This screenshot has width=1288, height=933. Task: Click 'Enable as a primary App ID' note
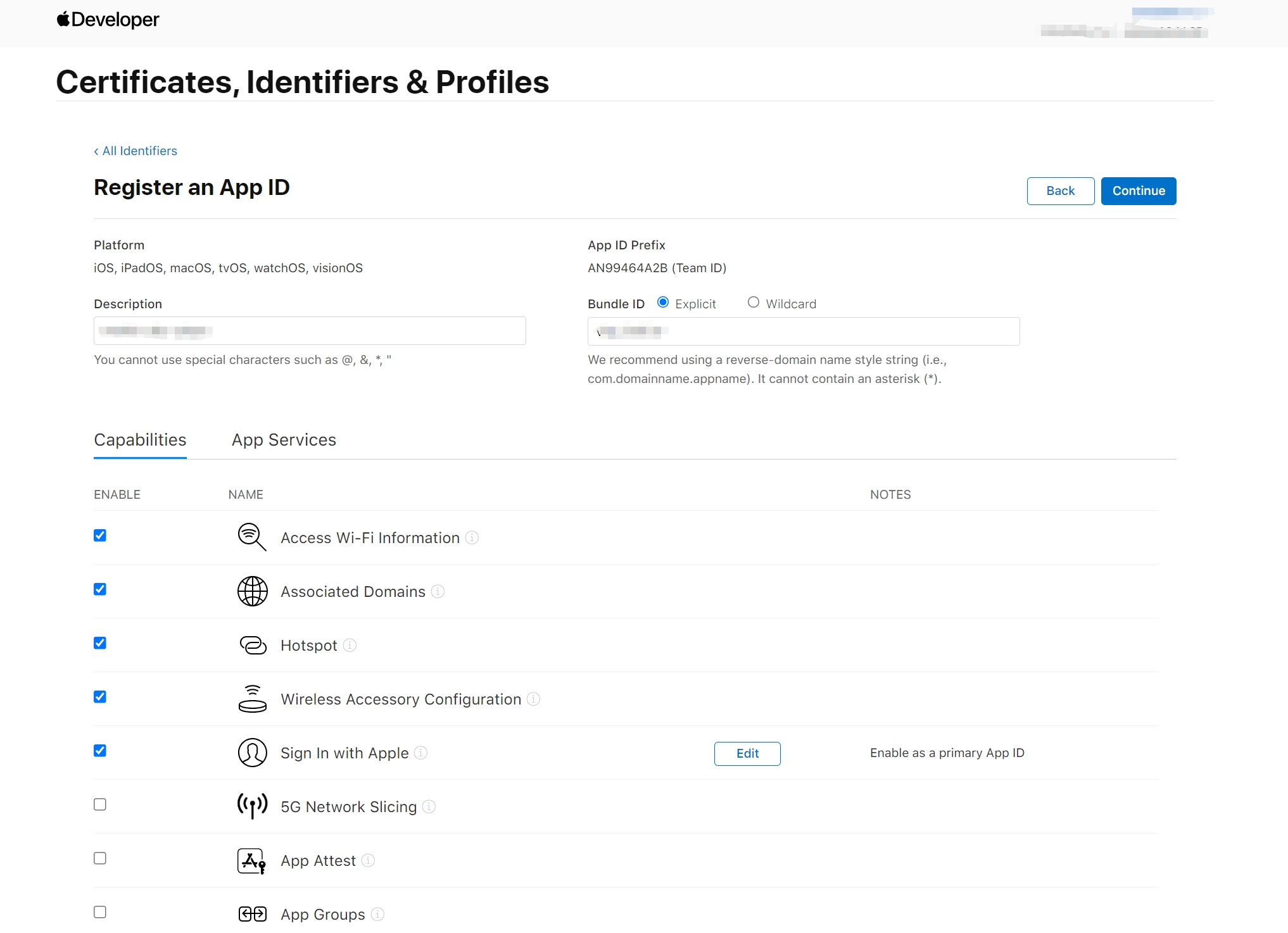pos(947,753)
